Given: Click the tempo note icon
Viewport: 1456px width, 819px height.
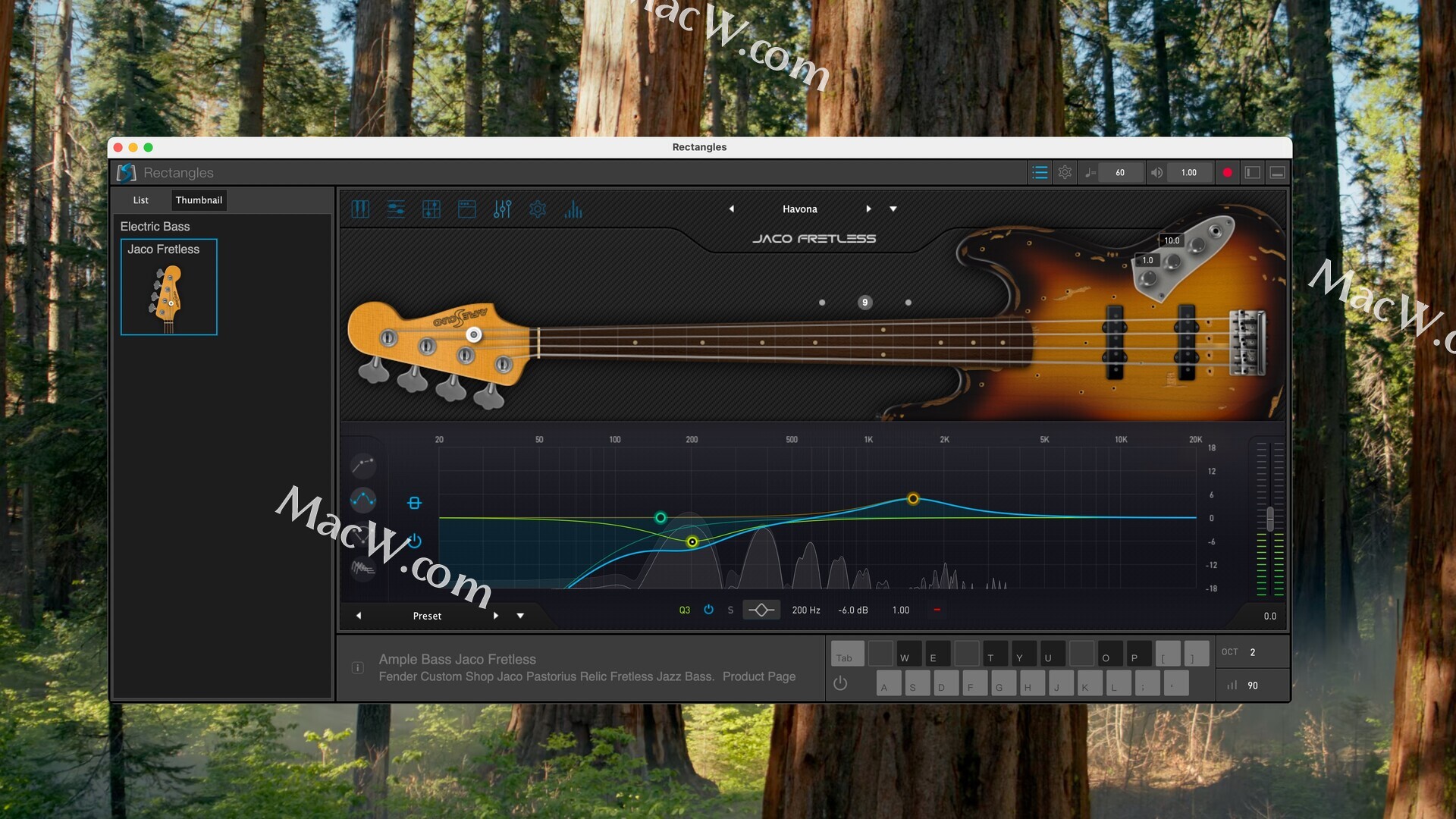Looking at the screenshot, I should coord(1090,173).
